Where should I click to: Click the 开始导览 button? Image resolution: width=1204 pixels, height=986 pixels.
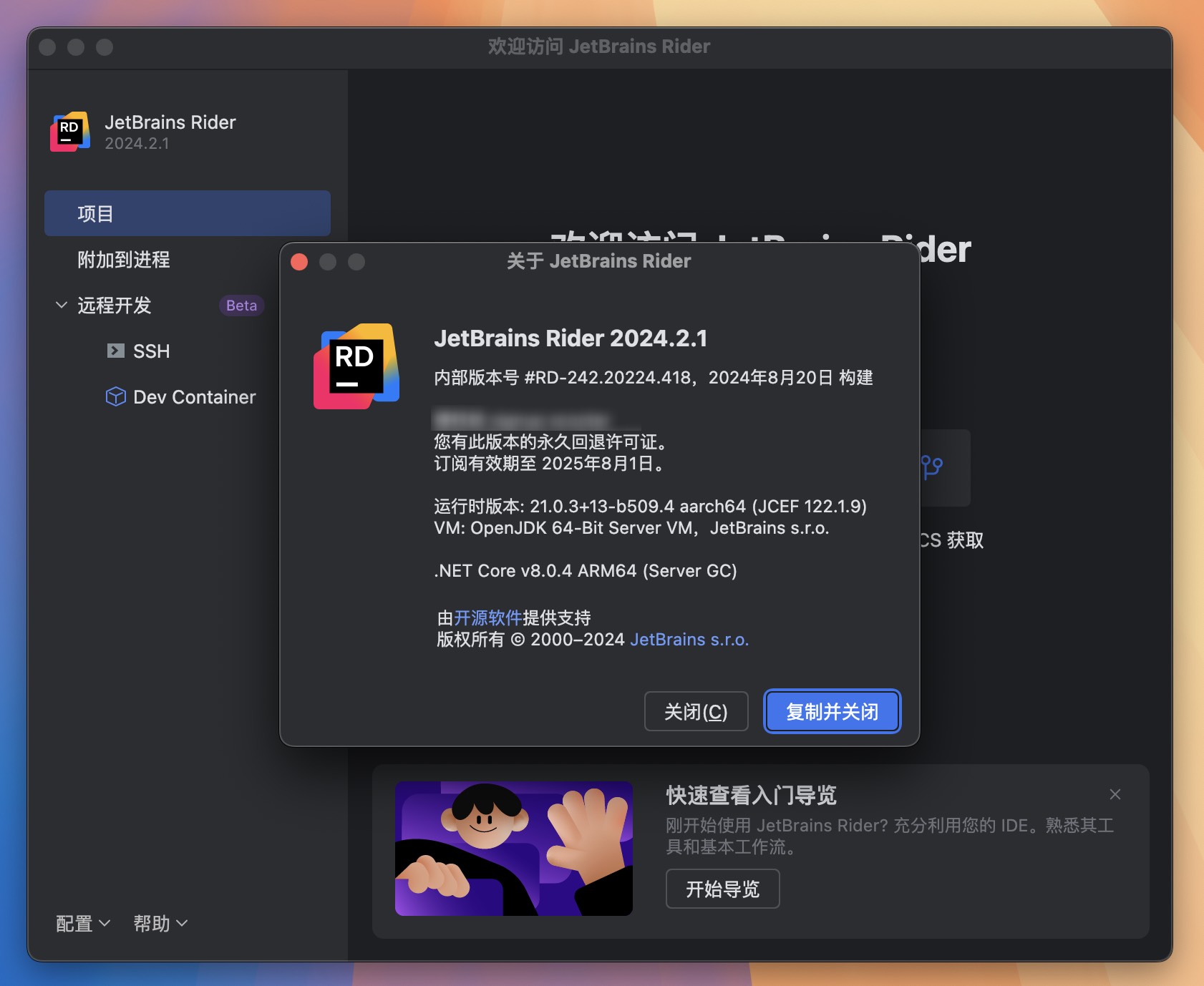[722, 889]
